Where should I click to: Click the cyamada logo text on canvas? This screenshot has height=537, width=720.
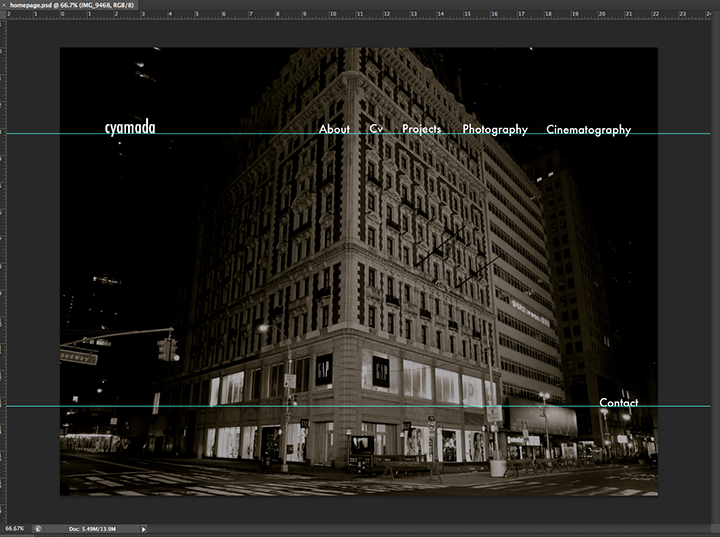coord(130,127)
